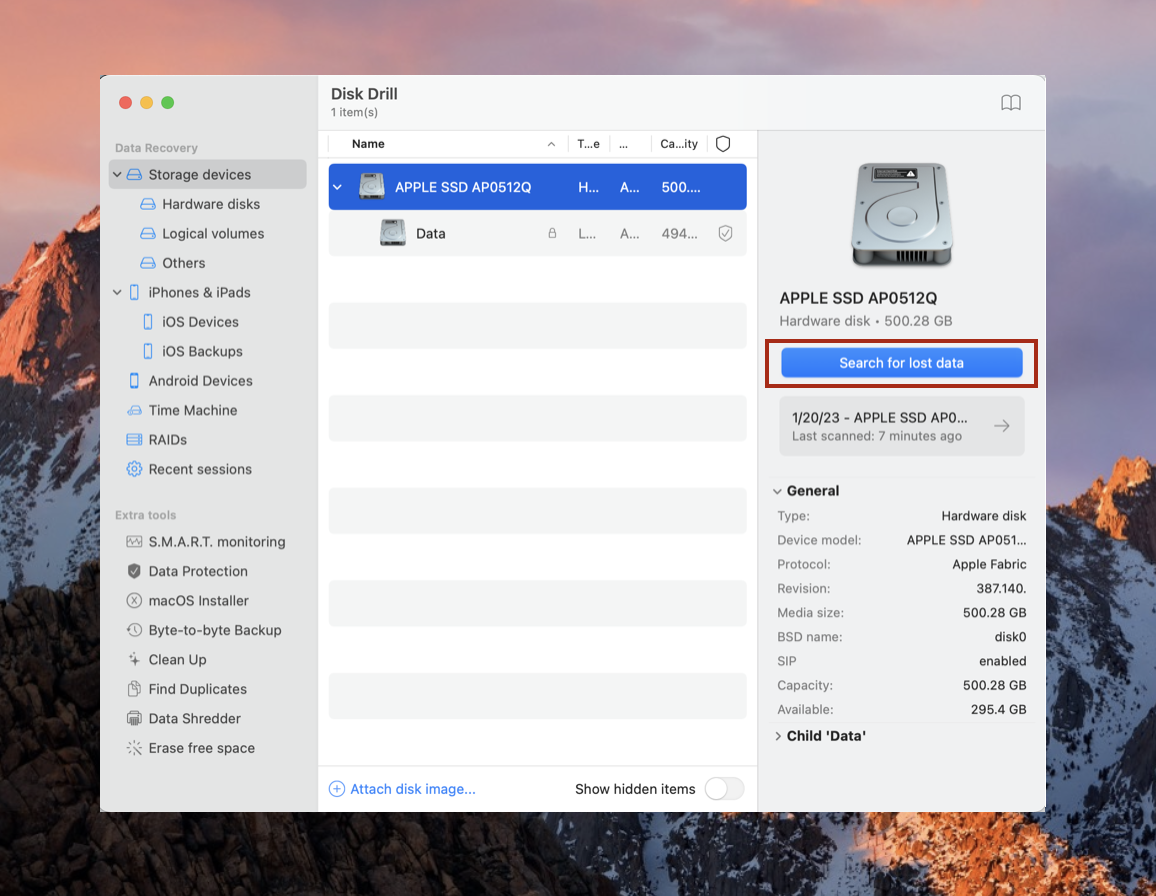Viewport: 1156px width, 896px height.
Task: Click the BSD name value disk0
Action: [x=1010, y=637]
